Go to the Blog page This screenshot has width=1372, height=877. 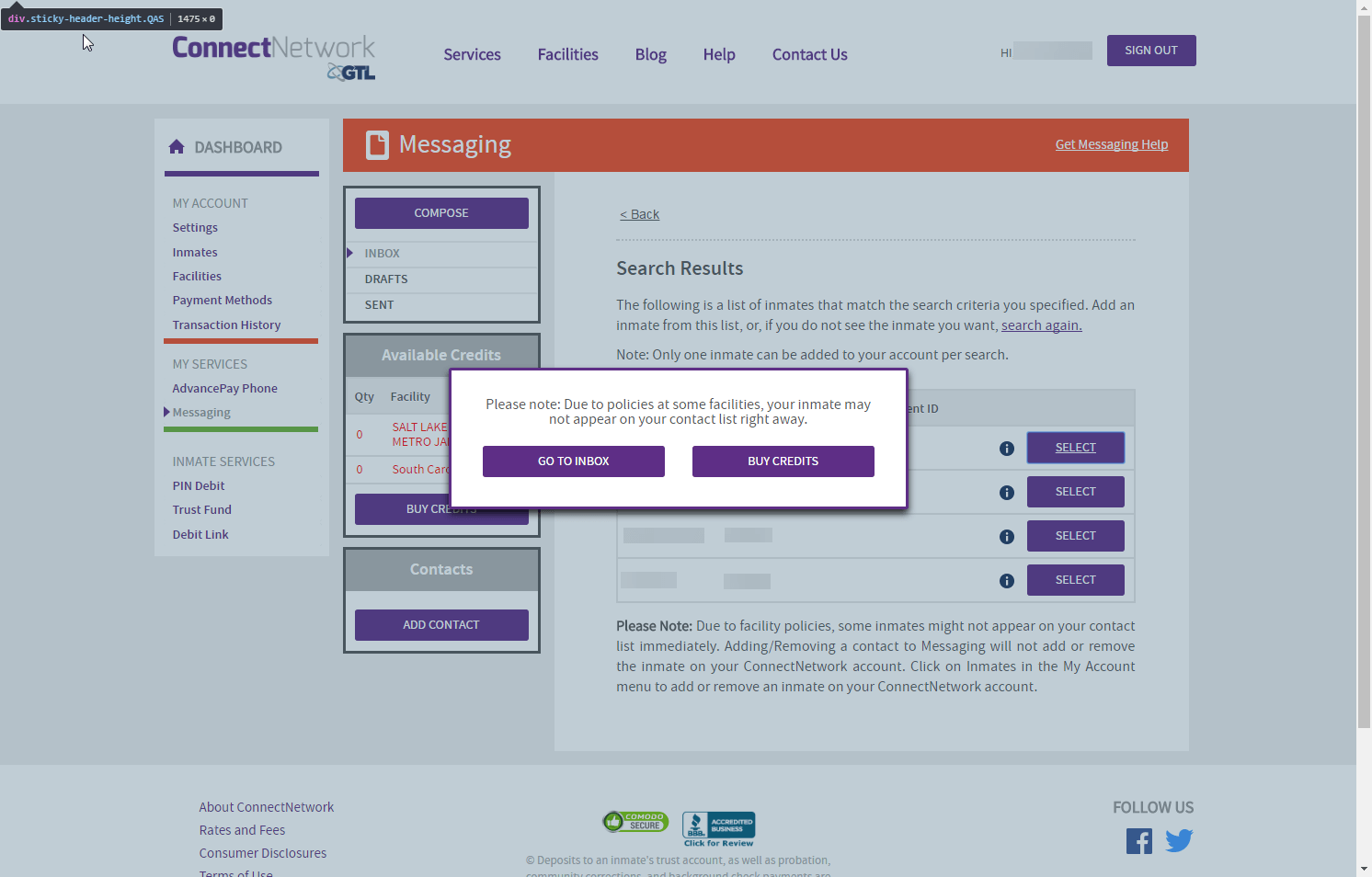point(651,55)
